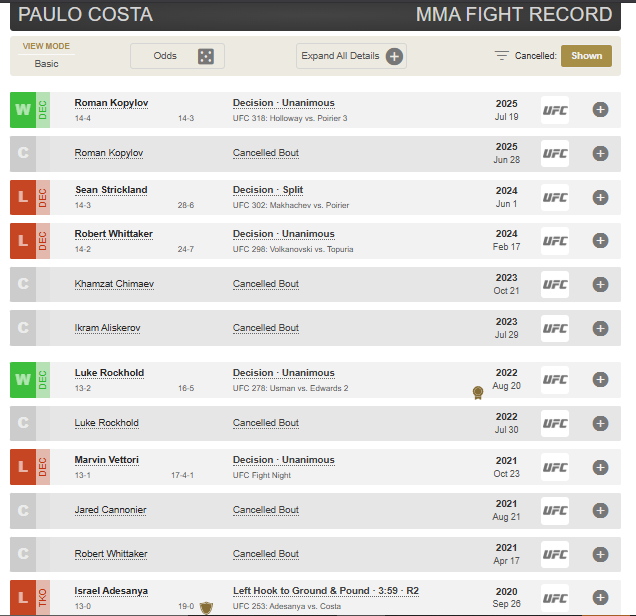The image size is (636, 616).
Task: Open Decision Split result link
Action: coord(268,190)
